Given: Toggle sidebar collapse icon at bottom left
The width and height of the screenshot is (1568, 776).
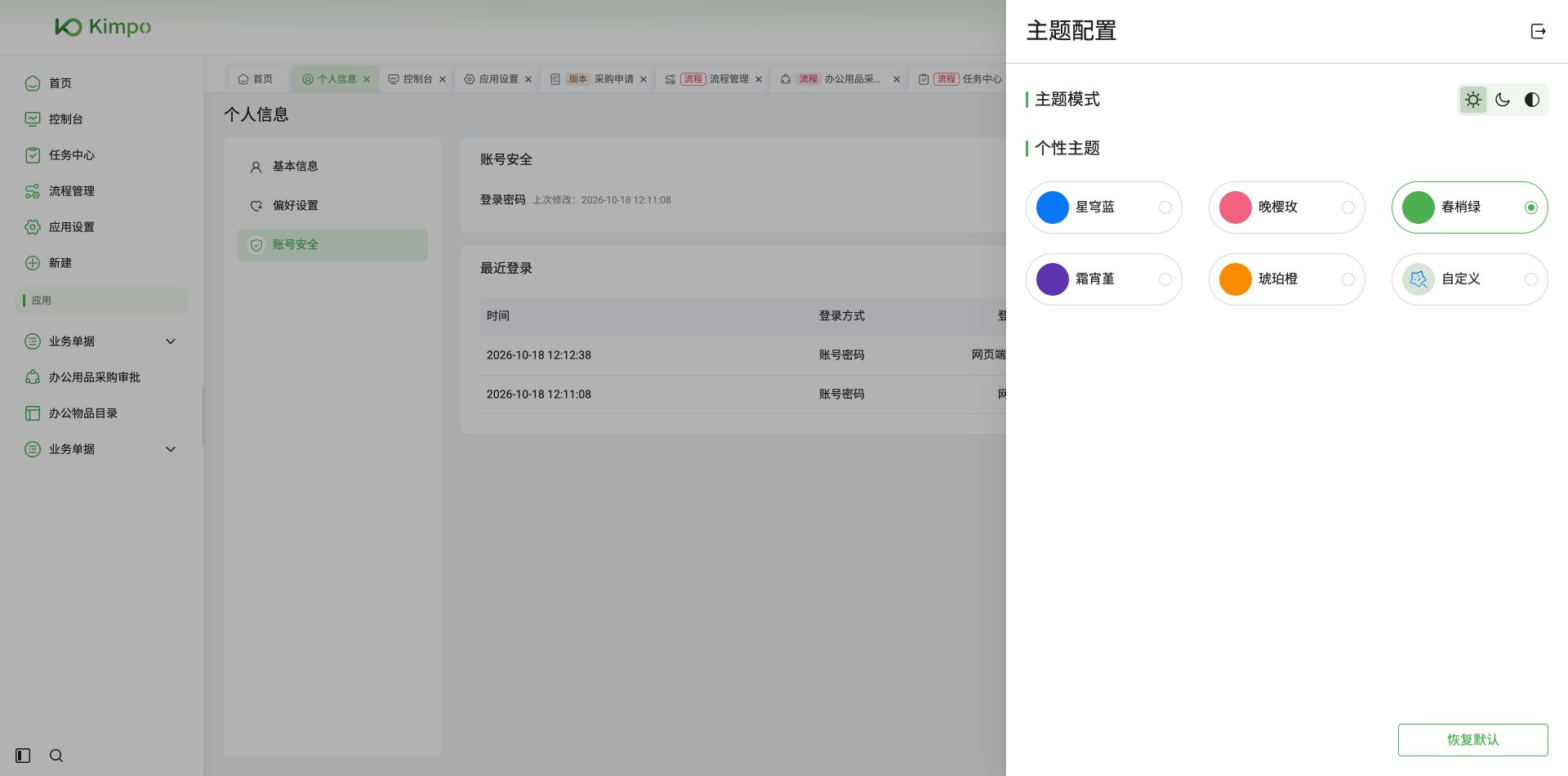Looking at the screenshot, I should [x=23, y=756].
